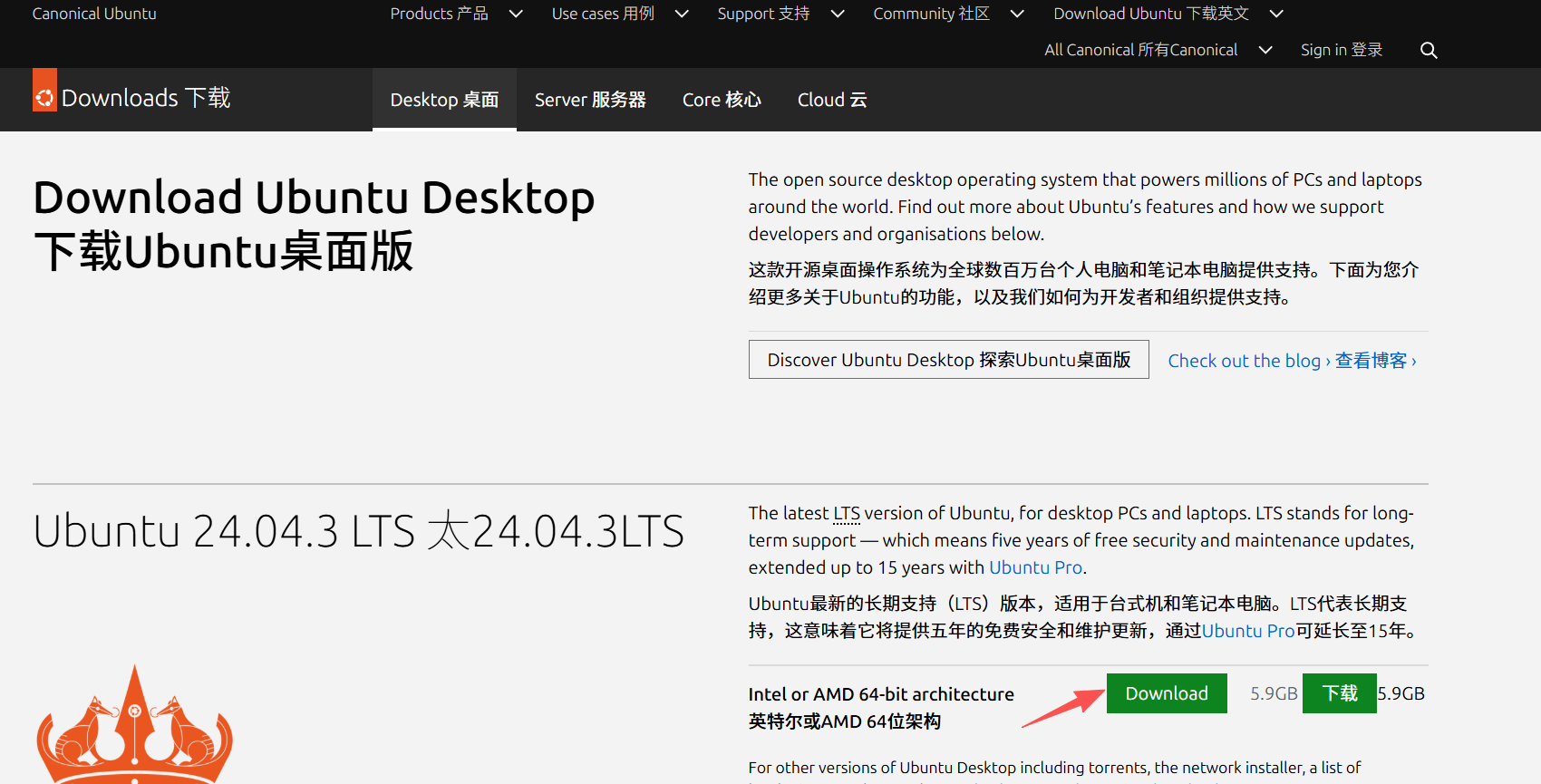Screen dimensions: 1541x784
Task: Switch to the Desktop tab
Action: tap(444, 100)
